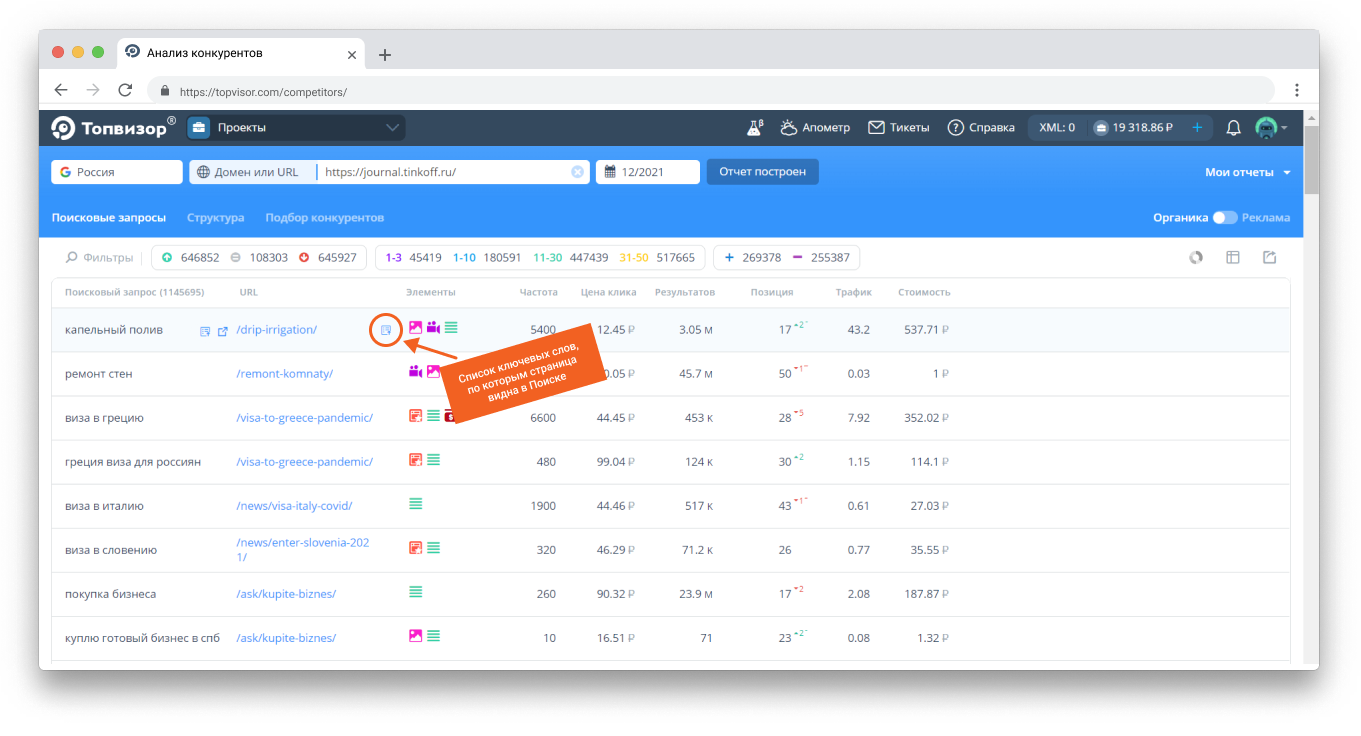Open the user avatar menu
Image resolution: width=1361 pixels, height=736 pixels.
coord(1270,128)
